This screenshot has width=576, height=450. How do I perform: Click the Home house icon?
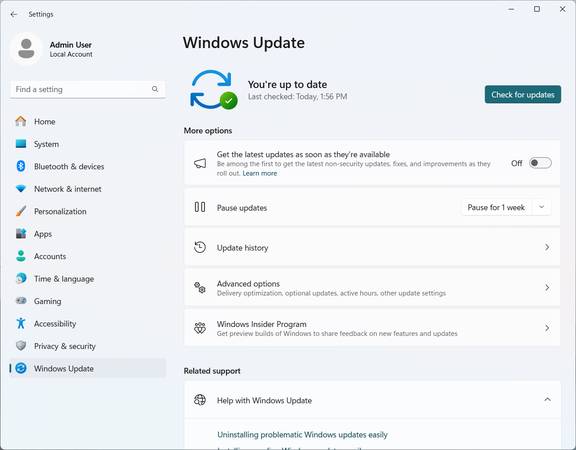click(x=21, y=121)
